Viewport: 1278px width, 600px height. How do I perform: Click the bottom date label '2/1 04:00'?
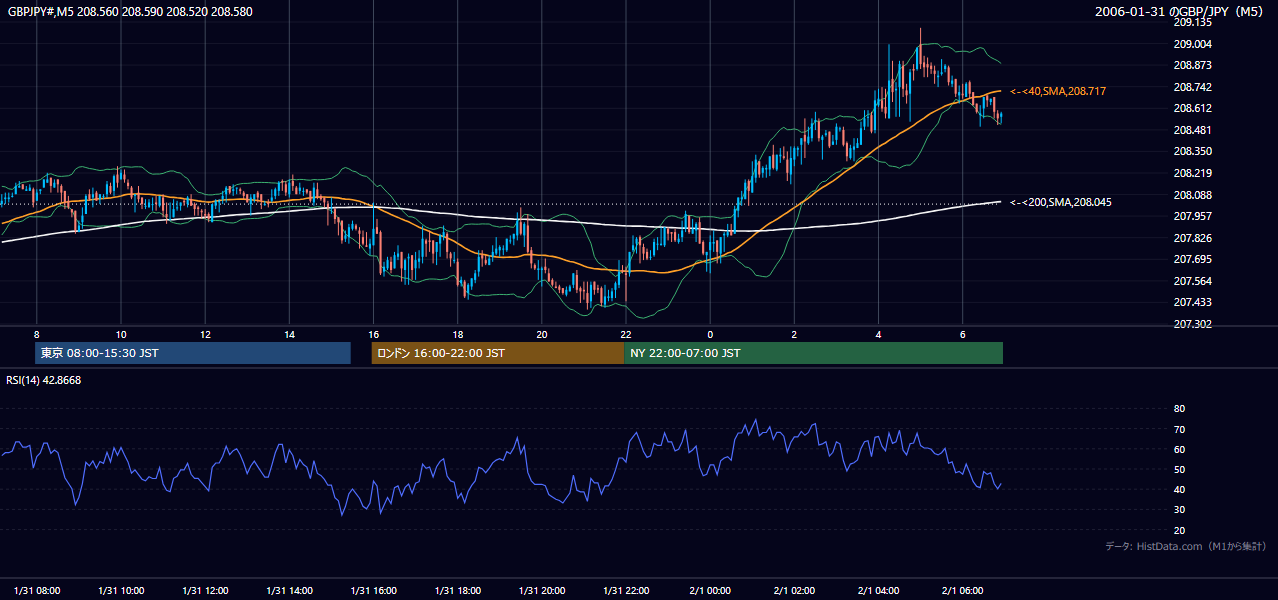[879, 589]
